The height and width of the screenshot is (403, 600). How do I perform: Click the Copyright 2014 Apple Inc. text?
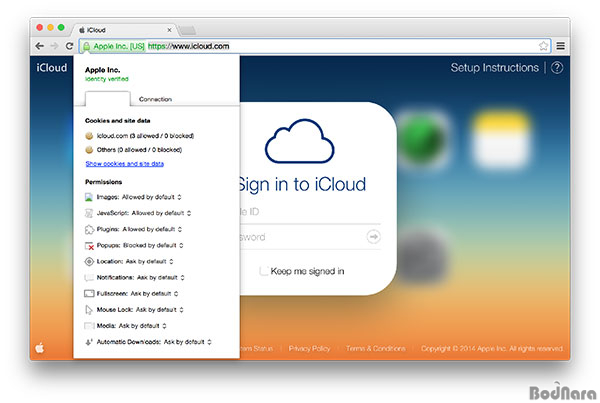tap(492, 348)
